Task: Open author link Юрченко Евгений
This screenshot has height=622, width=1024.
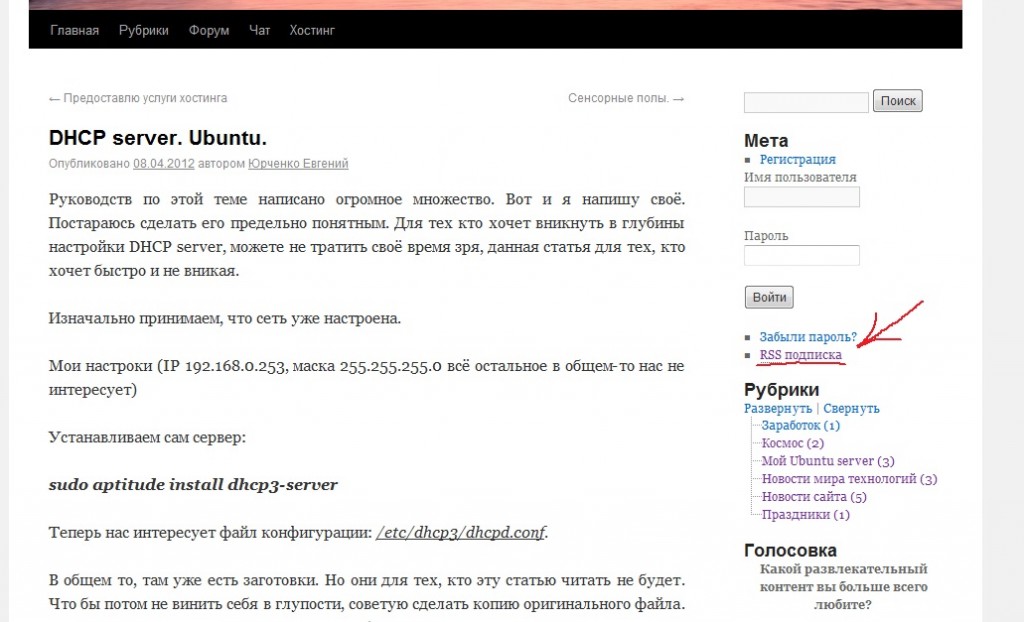Action: pos(298,163)
